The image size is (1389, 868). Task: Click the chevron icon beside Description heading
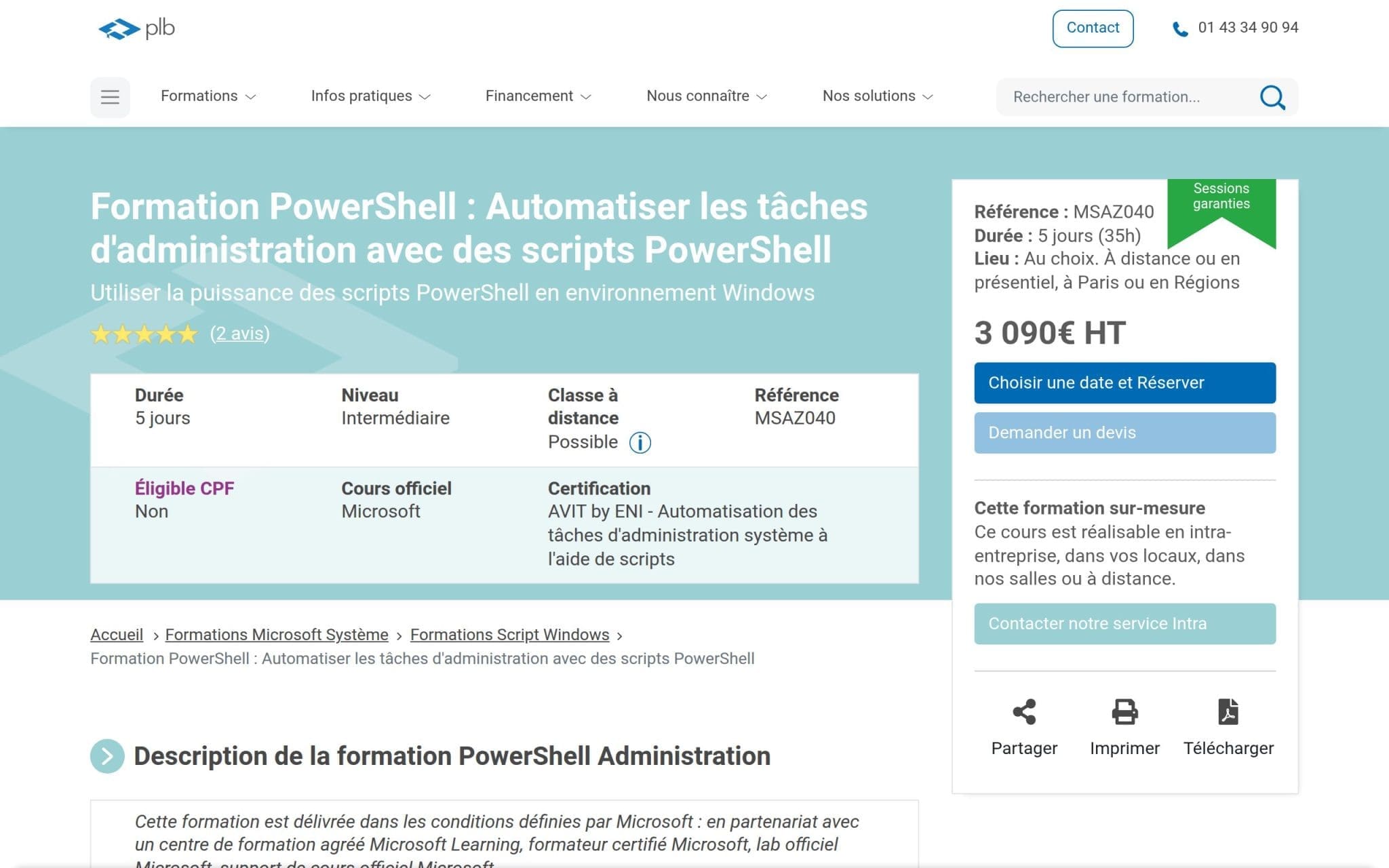(x=107, y=756)
